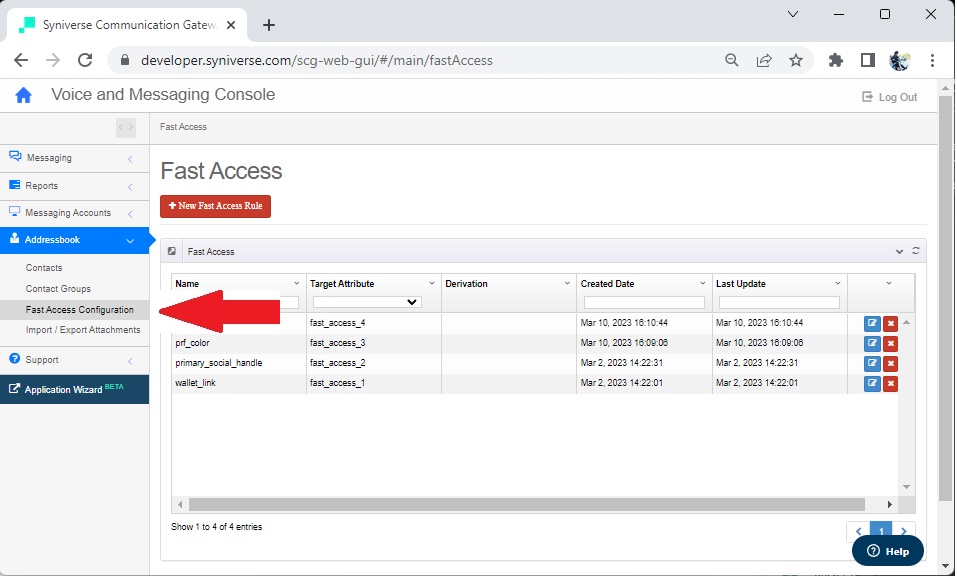
Task: Delete the fast_access_4 rule
Action: click(x=890, y=323)
